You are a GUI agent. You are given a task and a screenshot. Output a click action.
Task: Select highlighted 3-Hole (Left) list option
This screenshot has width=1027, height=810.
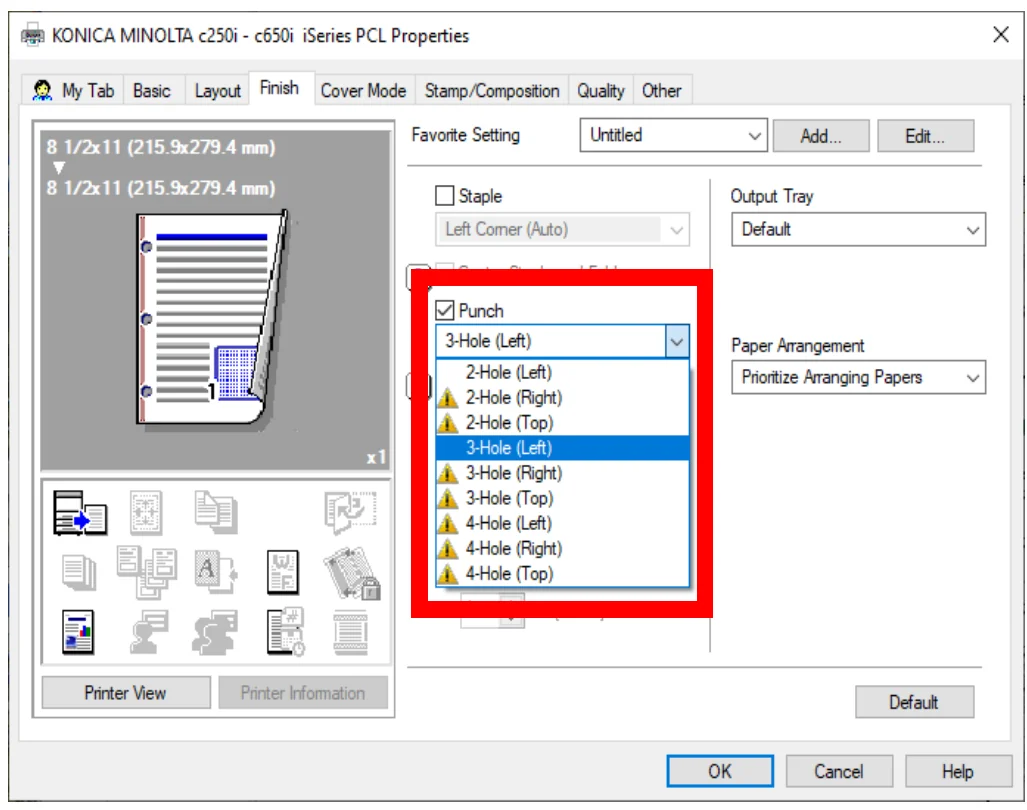click(x=562, y=448)
